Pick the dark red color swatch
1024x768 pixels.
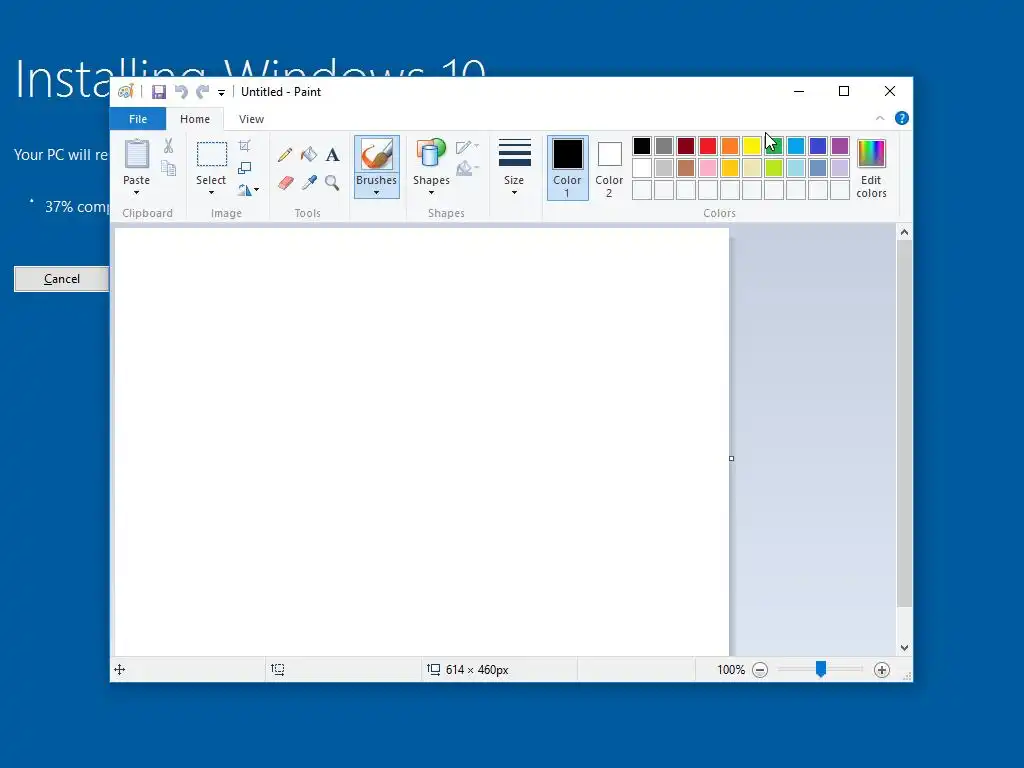(686, 146)
